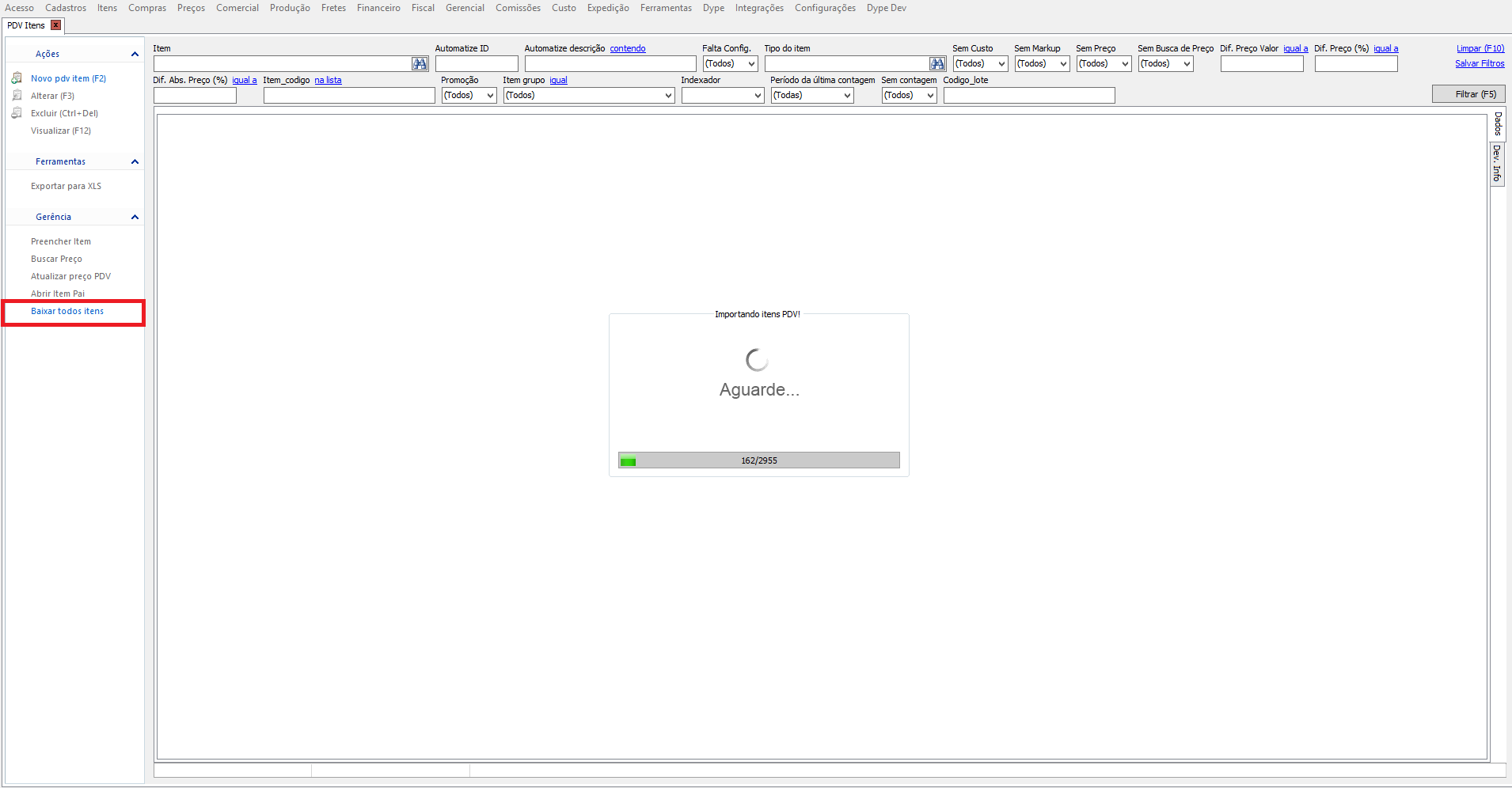Collapse the Ações panel section
This screenshot has height=788, width=1512.
click(135, 54)
